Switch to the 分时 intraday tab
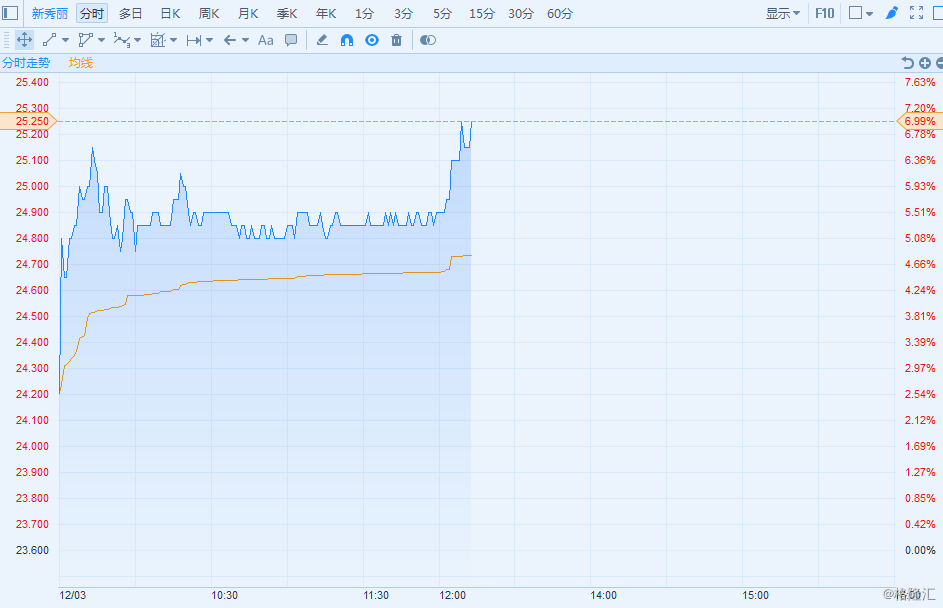Image resolution: width=943 pixels, height=608 pixels. pyautogui.click(x=92, y=13)
